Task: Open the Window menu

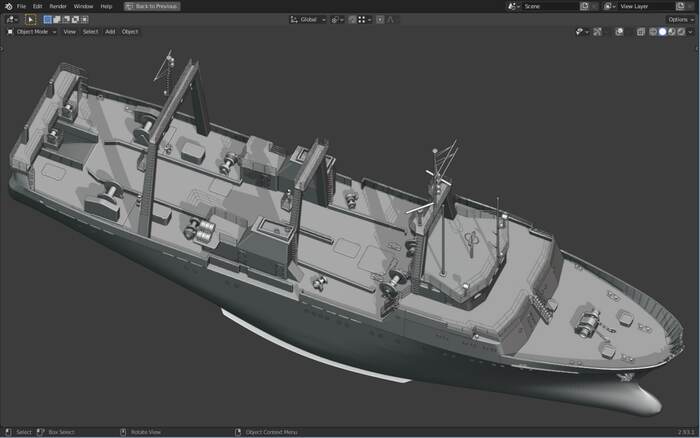Action: (83, 6)
